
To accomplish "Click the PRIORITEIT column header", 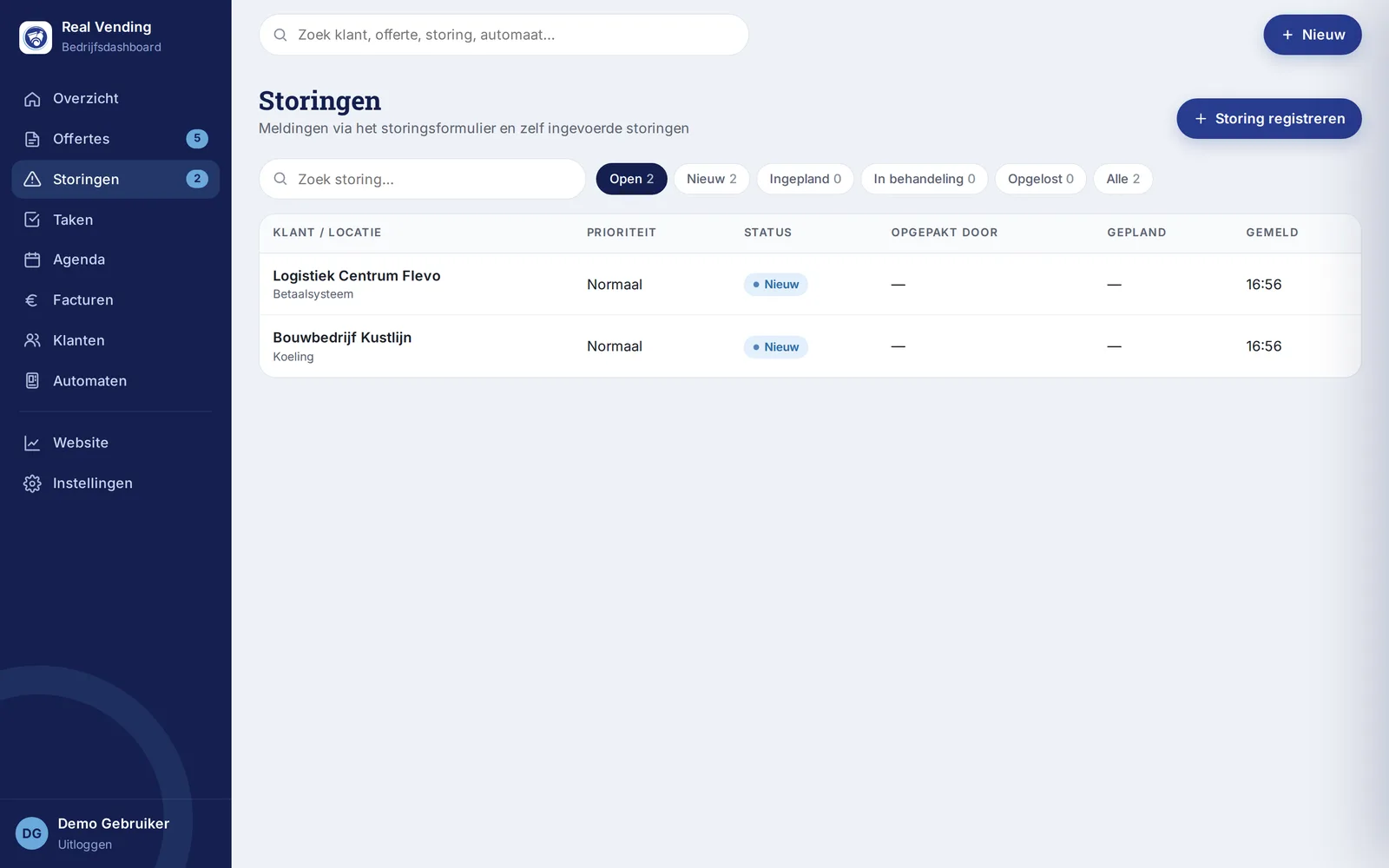I will coord(622,233).
